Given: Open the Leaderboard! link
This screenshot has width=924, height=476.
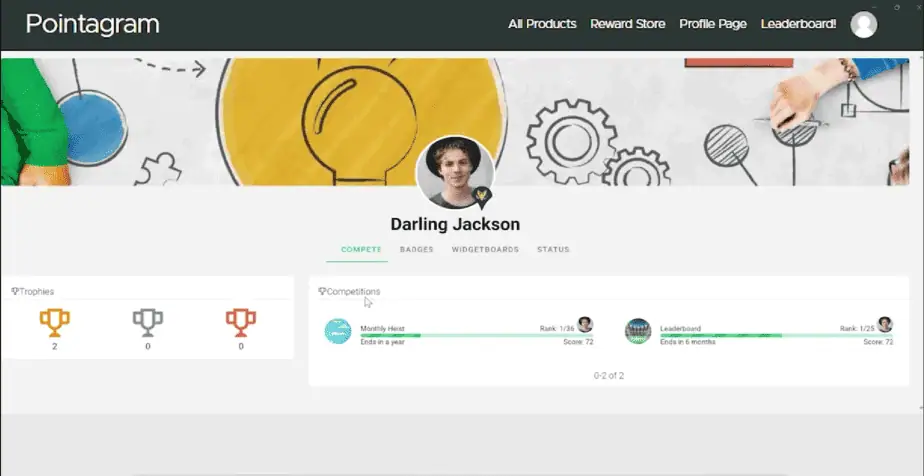Looking at the screenshot, I should tap(798, 24).
